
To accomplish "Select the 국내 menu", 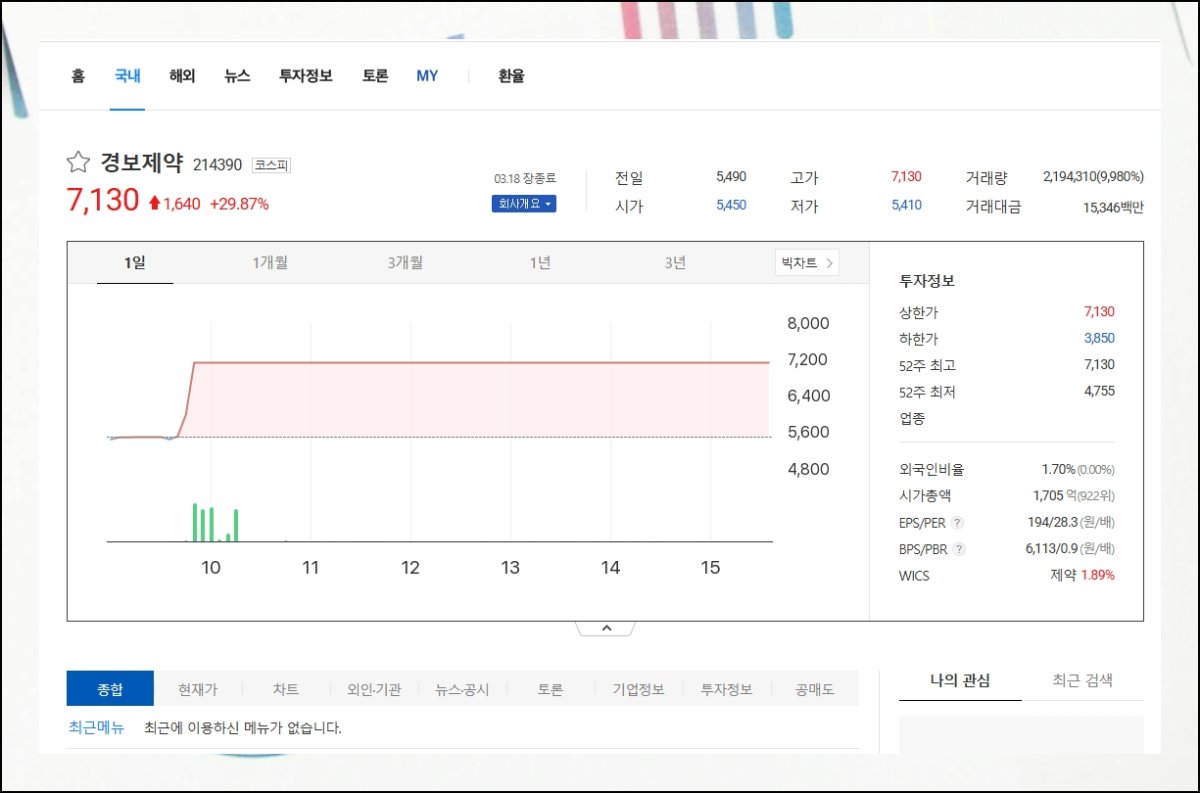I will point(128,76).
